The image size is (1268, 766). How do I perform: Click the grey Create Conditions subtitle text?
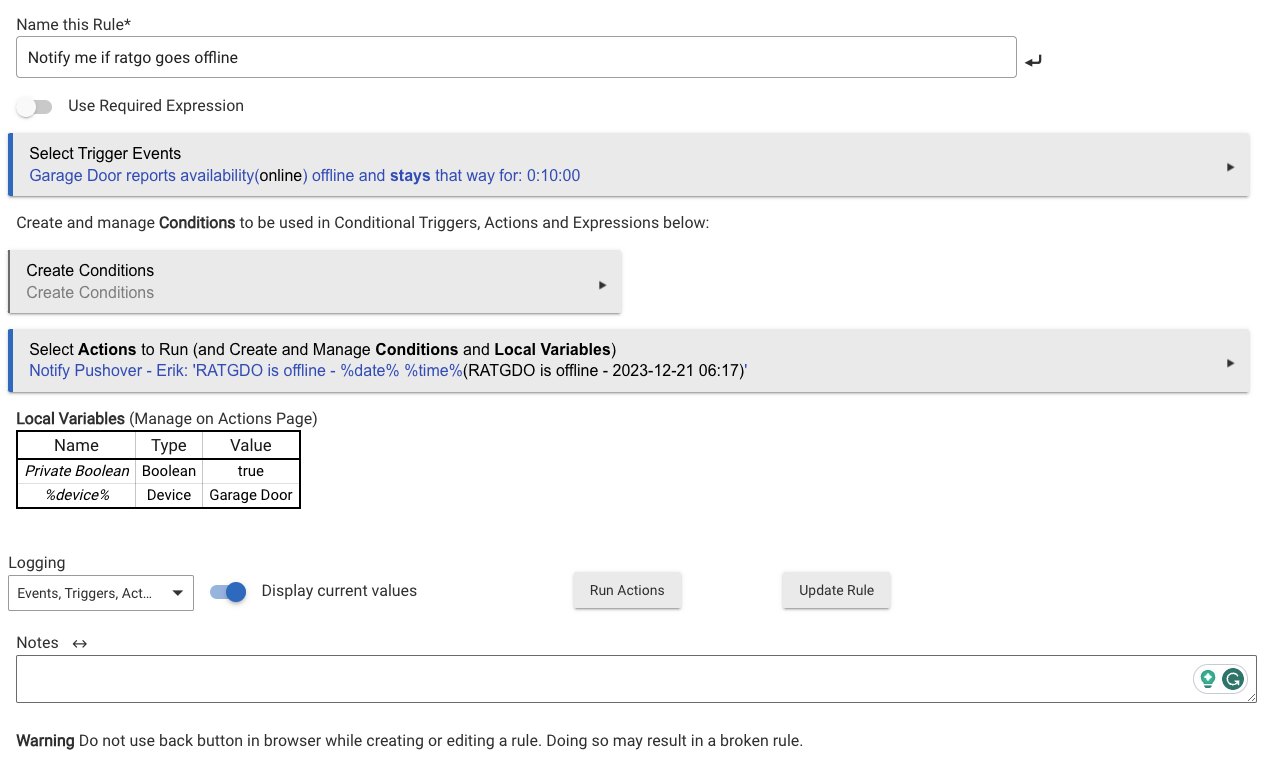(x=90, y=293)
